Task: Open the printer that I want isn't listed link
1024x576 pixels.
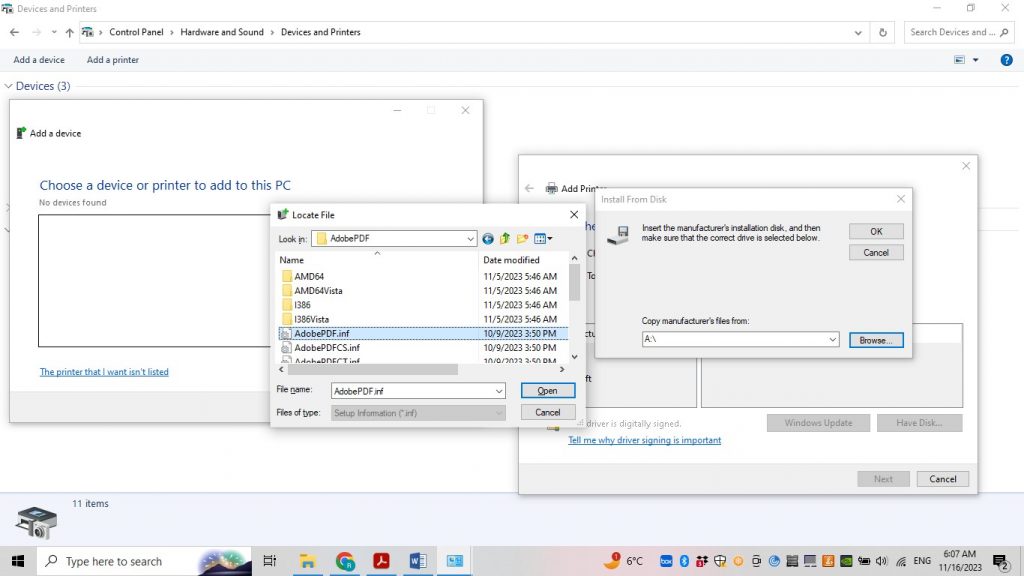Action: (x=104, y=371)
